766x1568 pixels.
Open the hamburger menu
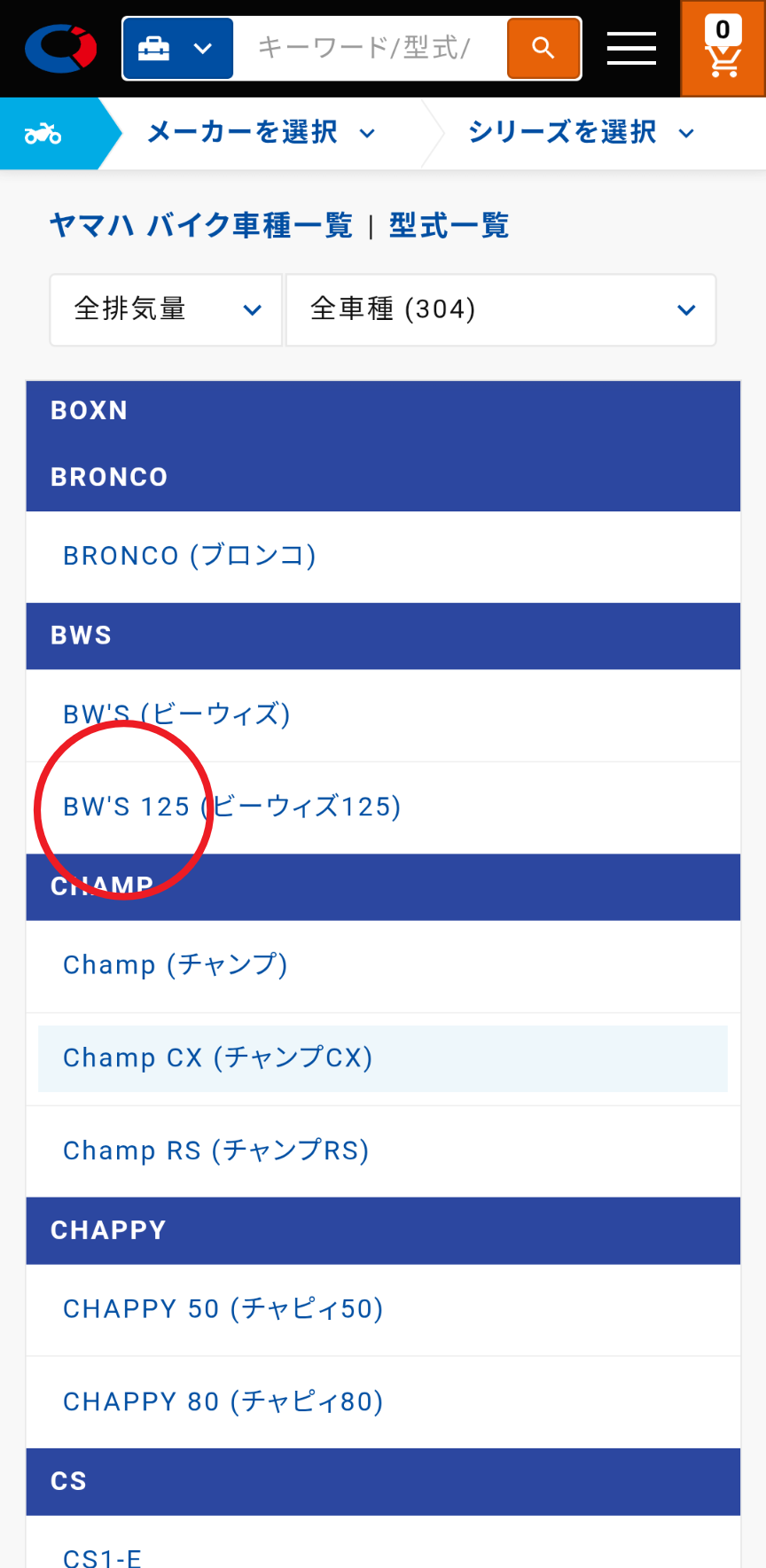(631, 48)
